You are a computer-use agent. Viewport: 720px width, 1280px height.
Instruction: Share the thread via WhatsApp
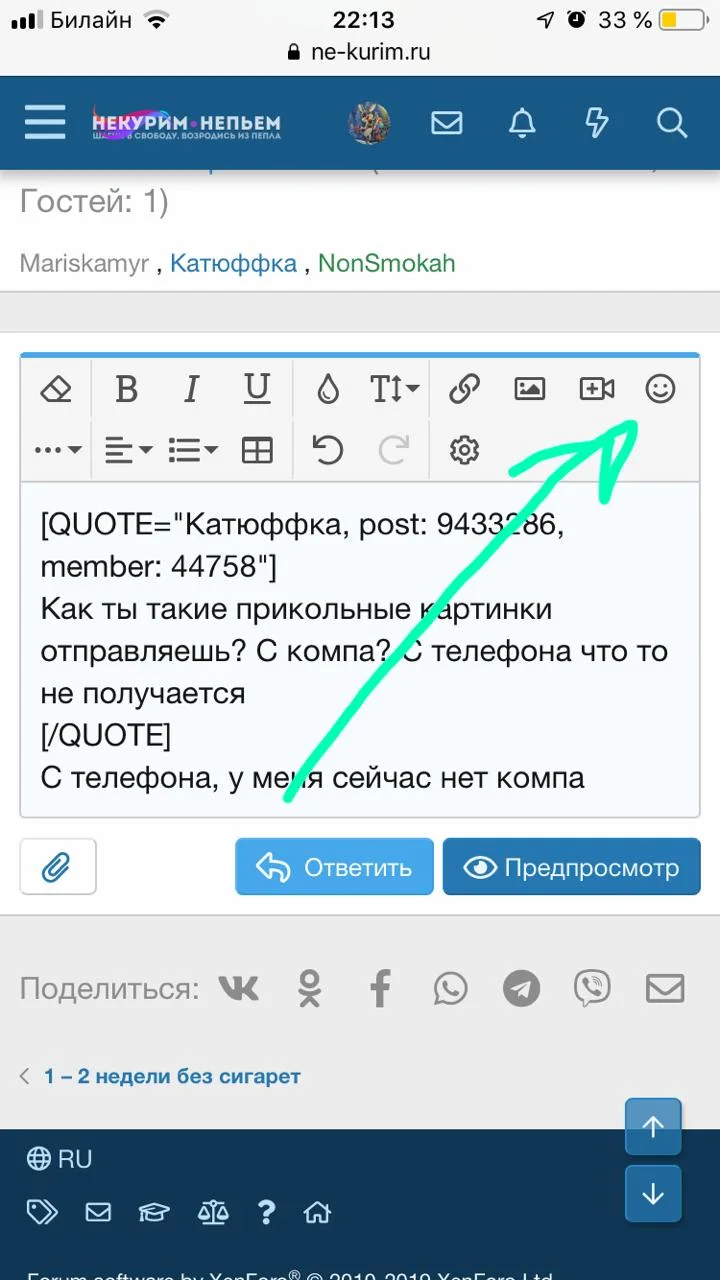tap(451, 989)
